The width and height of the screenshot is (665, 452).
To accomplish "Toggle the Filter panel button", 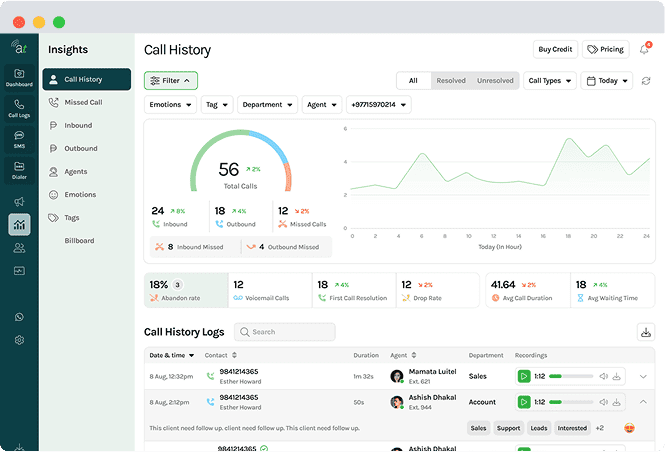I will pyautogui.click(x=171, y=80).
